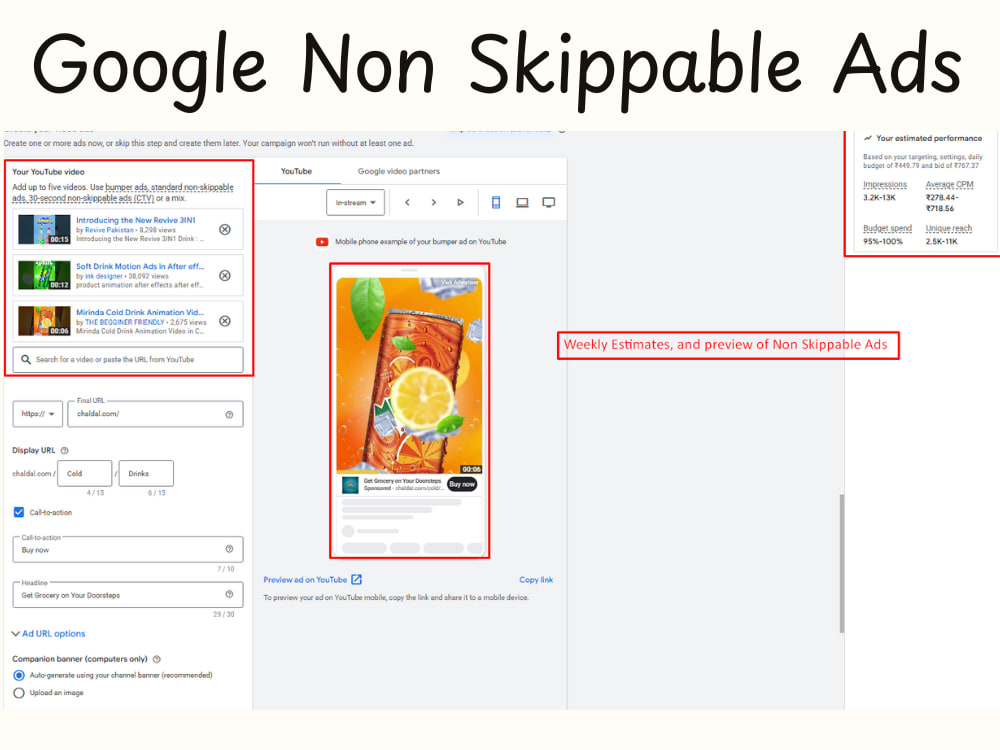
Task: Click Revive Pakistan channel name
Action: [x=109, y=230]
